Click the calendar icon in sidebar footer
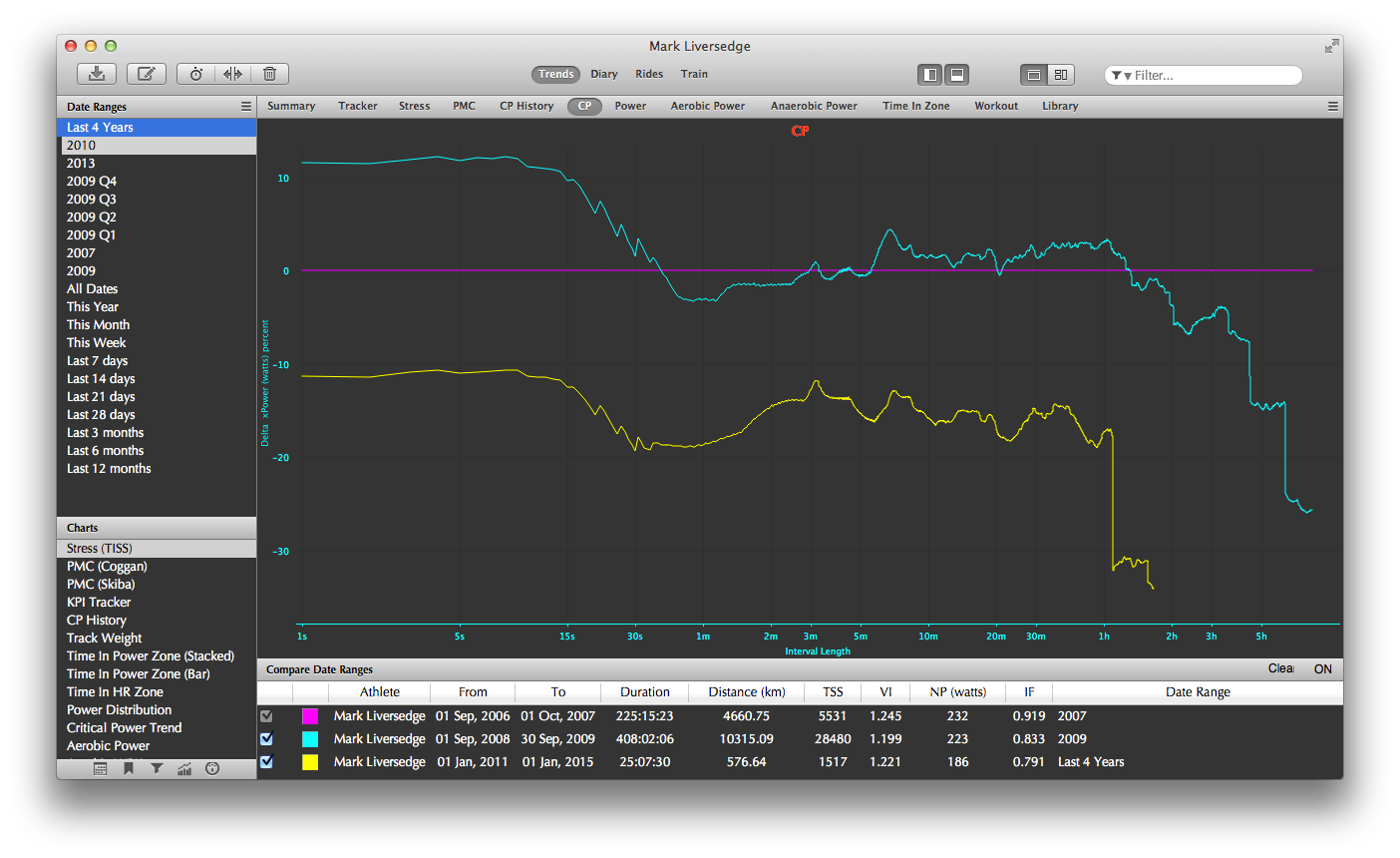 [101, 768]
